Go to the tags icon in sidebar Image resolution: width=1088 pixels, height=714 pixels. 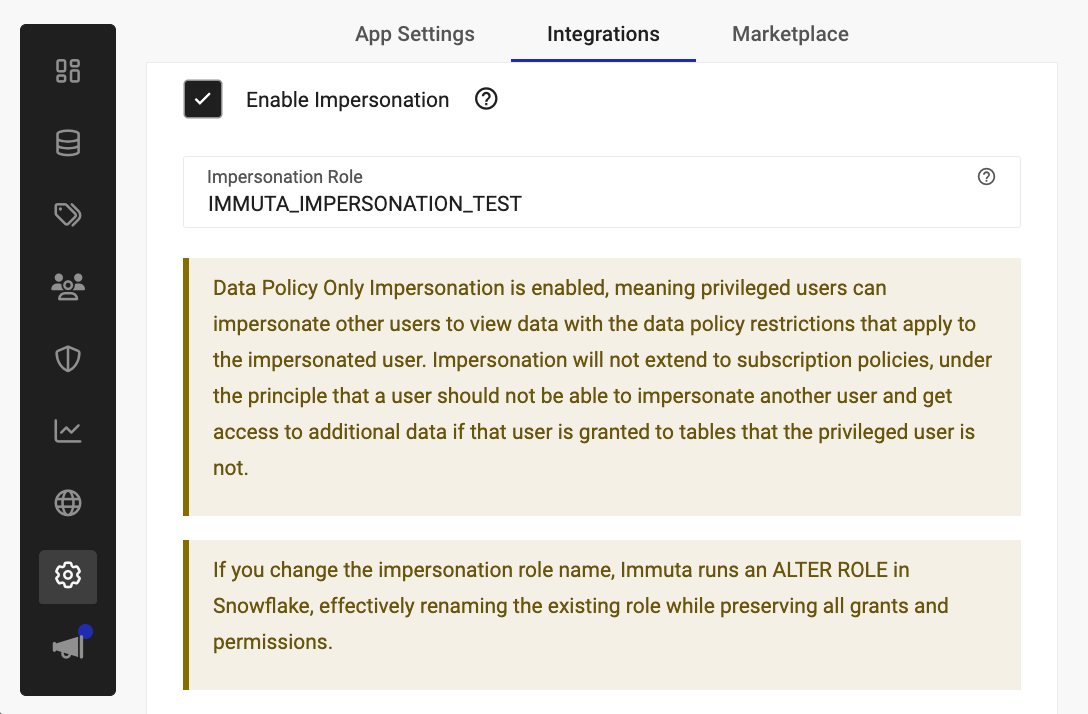click(68, 215)
